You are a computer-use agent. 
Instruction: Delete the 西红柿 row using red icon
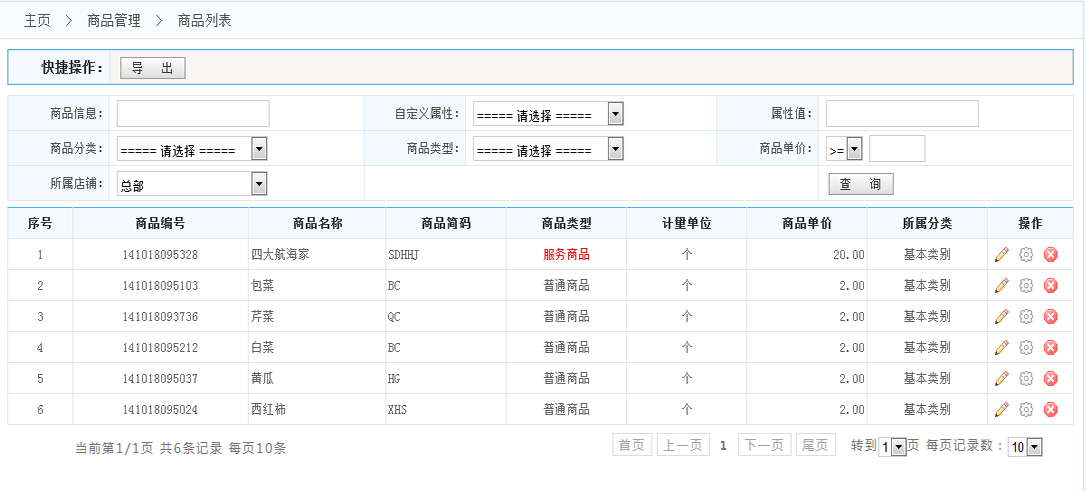click(1050, 410)
